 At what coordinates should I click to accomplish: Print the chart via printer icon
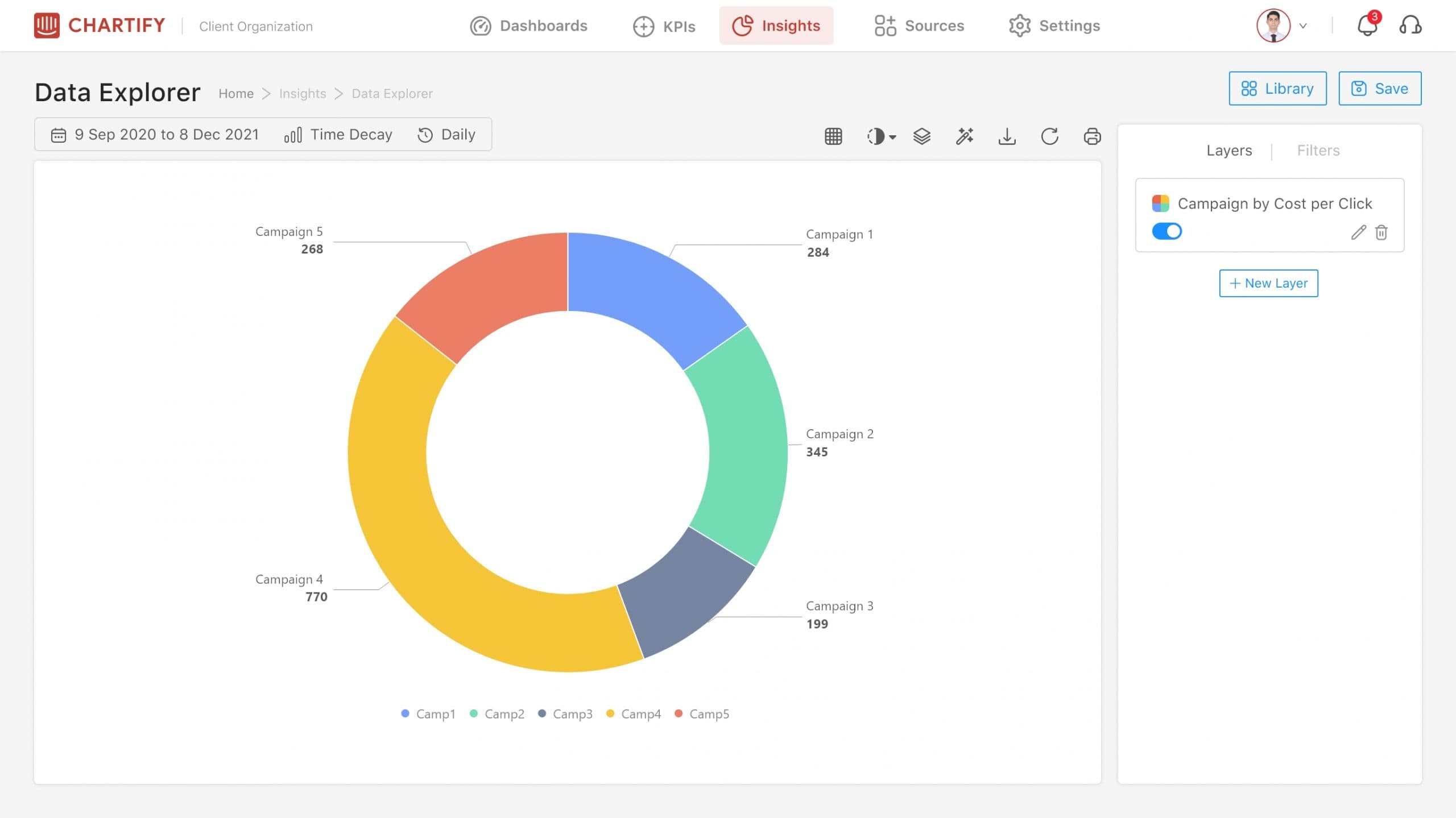(x=1092, y=136)
